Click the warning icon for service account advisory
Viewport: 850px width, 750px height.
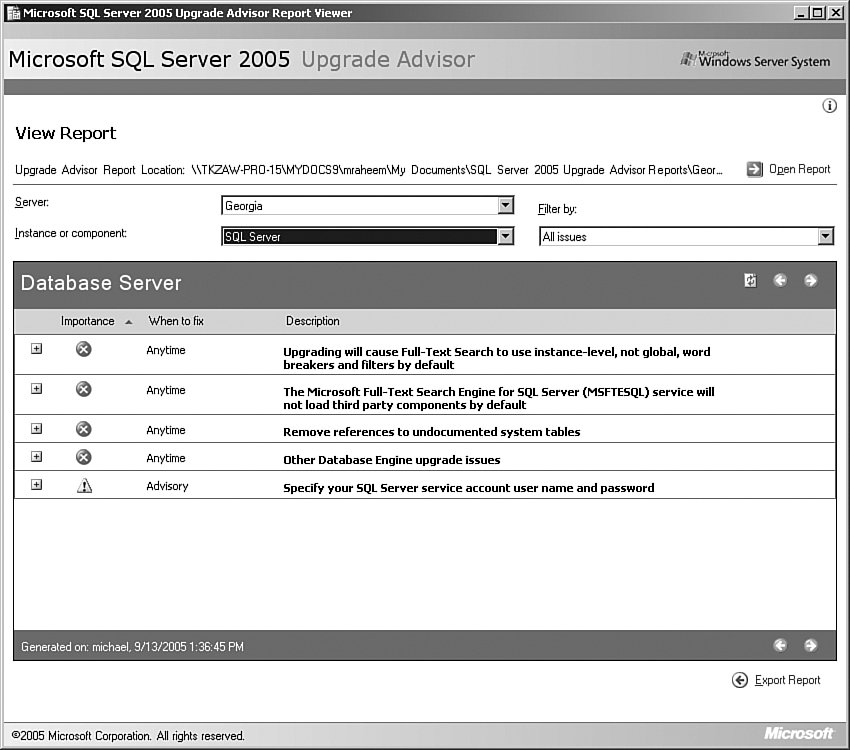[84, 486]
